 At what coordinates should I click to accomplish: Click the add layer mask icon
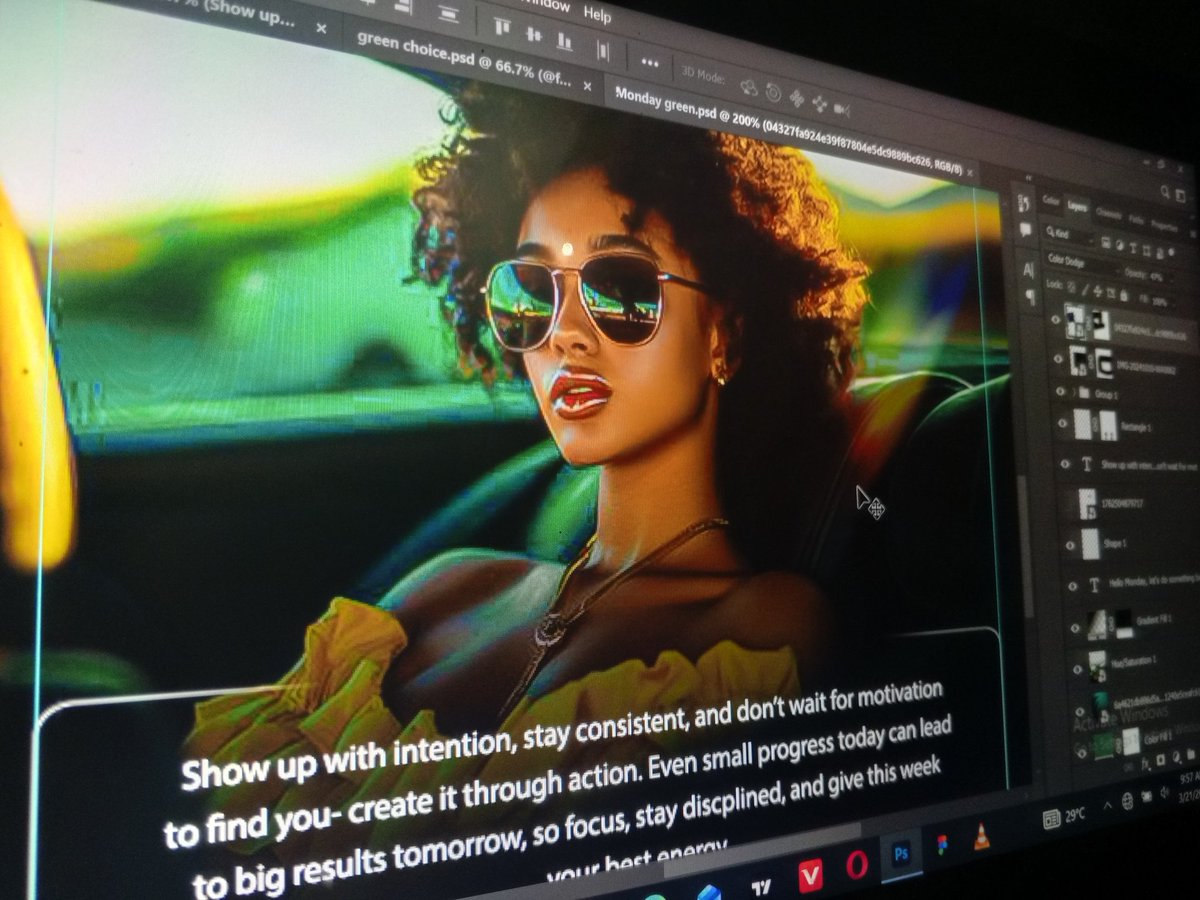coord(1161,759)
